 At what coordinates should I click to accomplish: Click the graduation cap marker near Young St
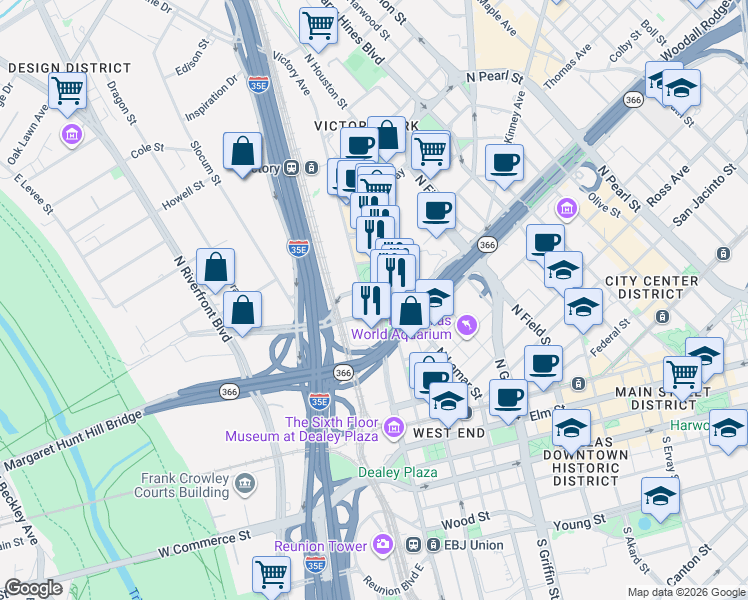(660, 500)
